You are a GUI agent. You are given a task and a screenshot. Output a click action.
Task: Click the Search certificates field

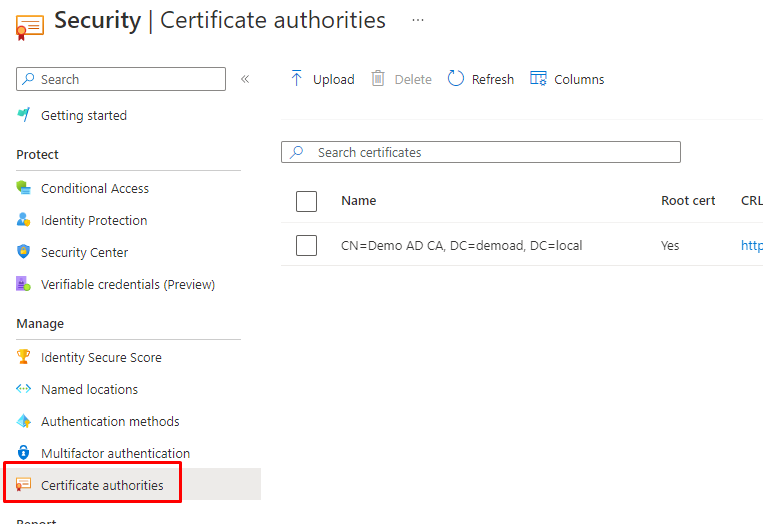pos(490,152)
